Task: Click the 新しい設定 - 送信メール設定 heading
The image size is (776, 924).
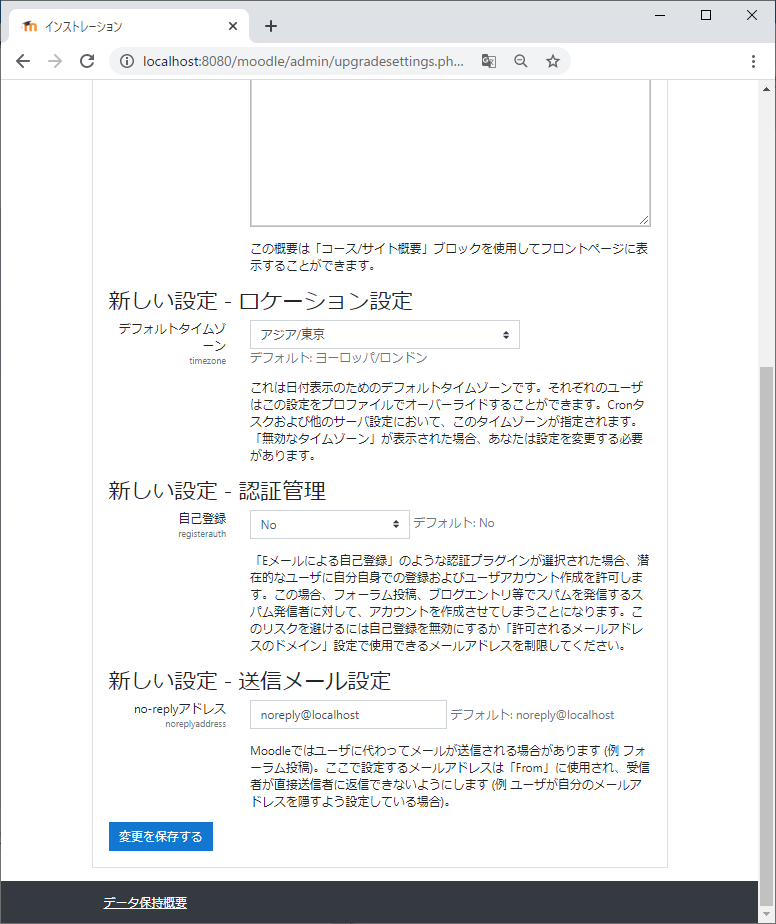Action: [x=249, y=681]
